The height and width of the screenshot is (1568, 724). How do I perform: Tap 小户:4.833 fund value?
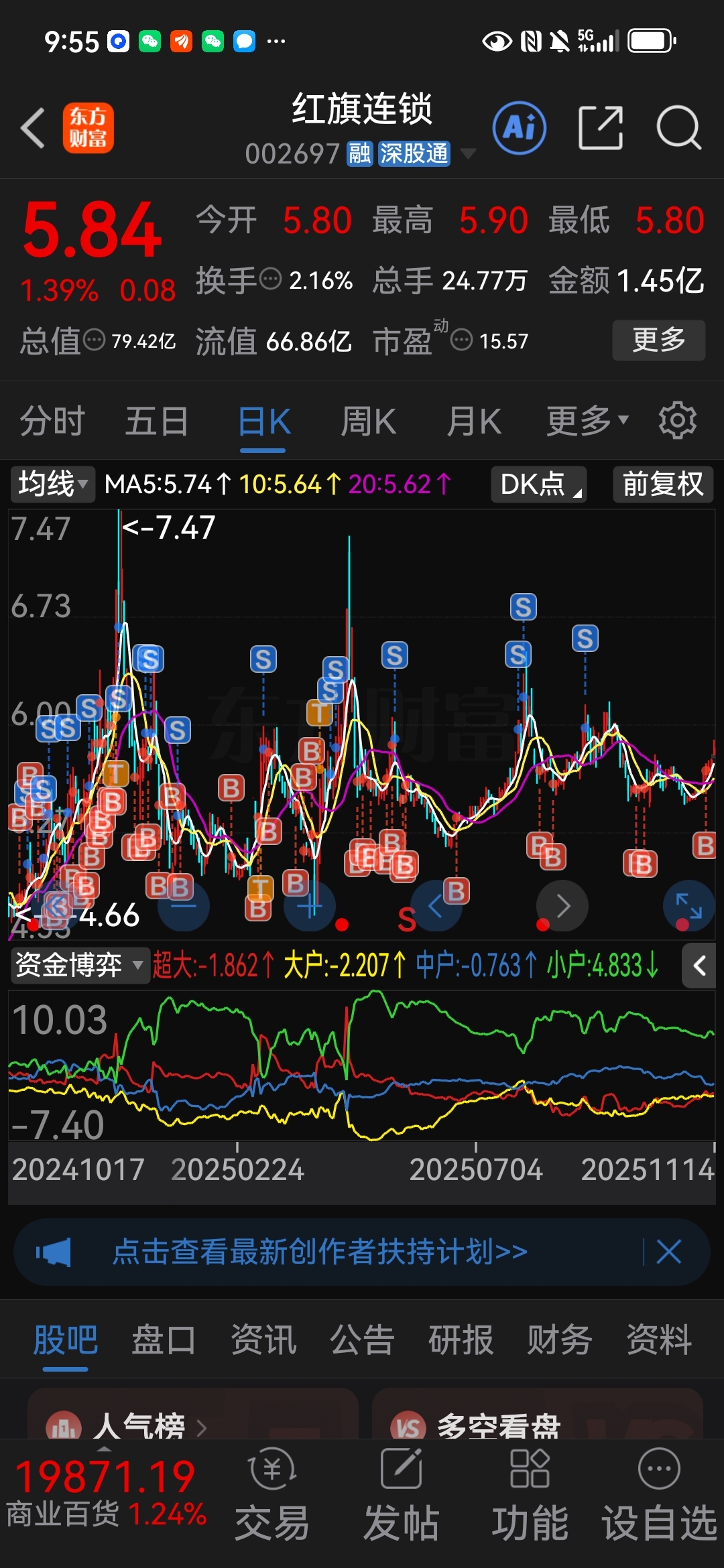pyautogui.click(x=603, y=966)
